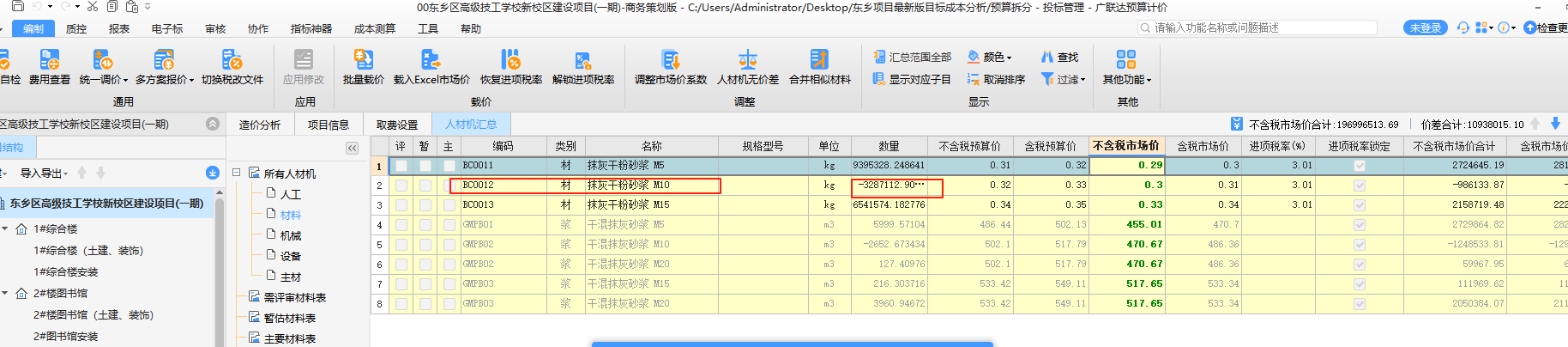Click the 调整市场价系数 adjust coefficient icon

[670, 59]
